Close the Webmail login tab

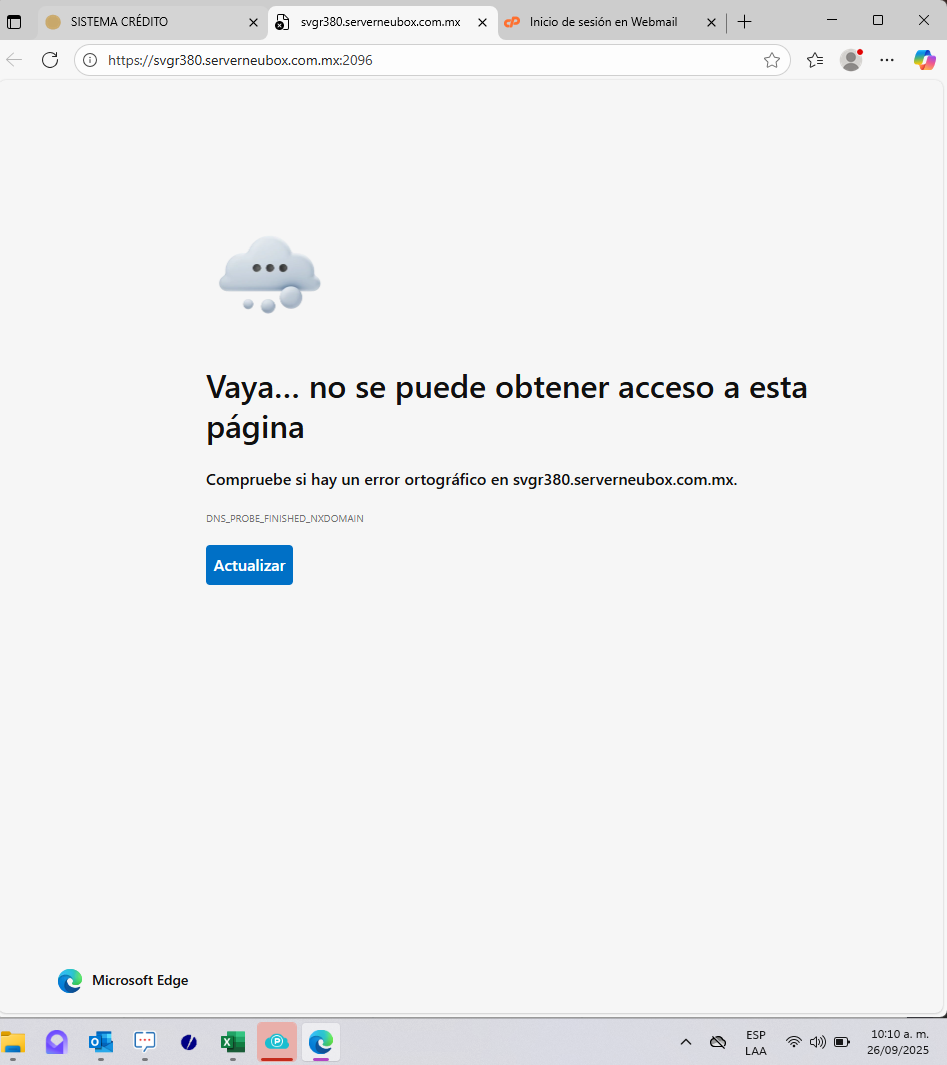[712, 22]
